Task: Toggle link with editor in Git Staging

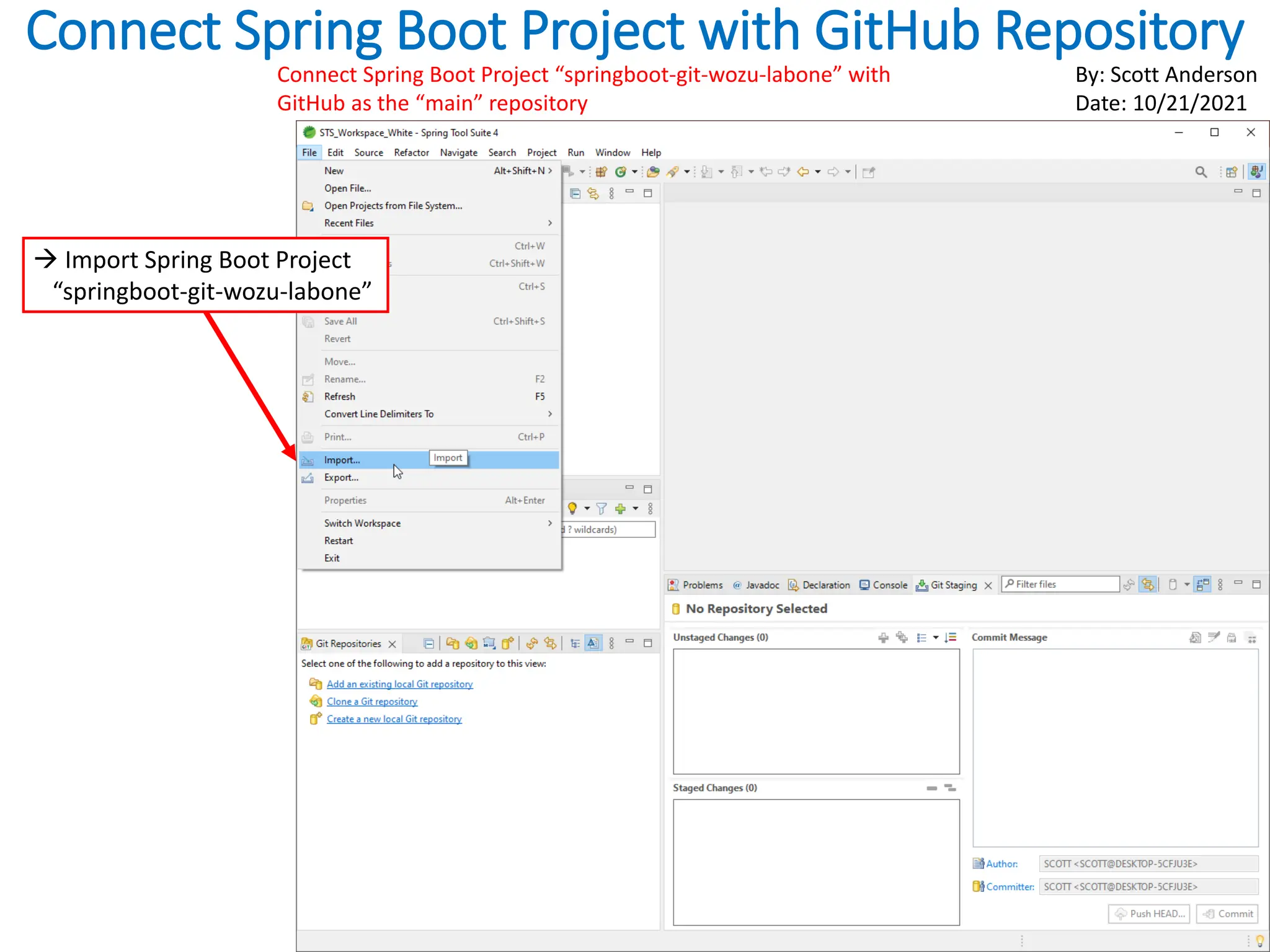Action: (x=1148, y=584)
